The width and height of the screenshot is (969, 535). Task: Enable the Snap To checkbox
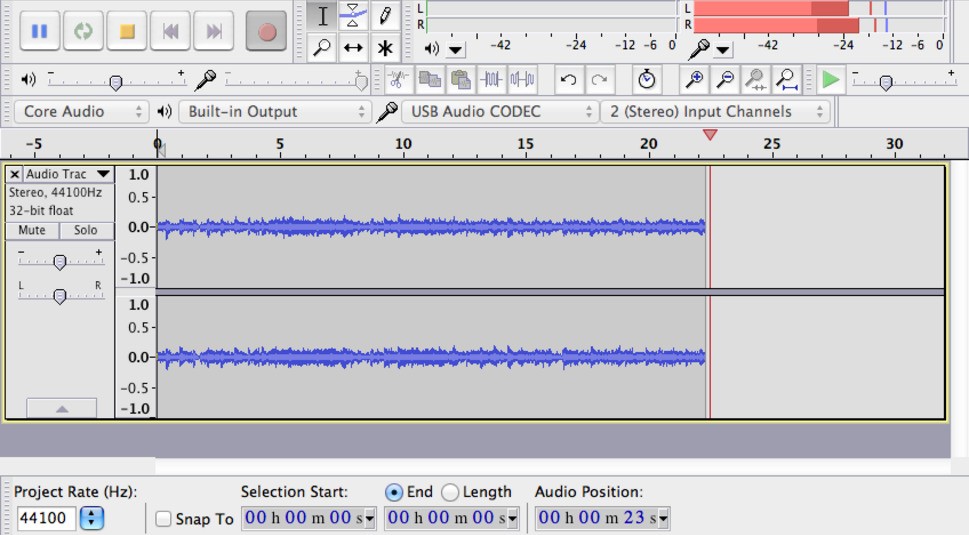point(163,519)
